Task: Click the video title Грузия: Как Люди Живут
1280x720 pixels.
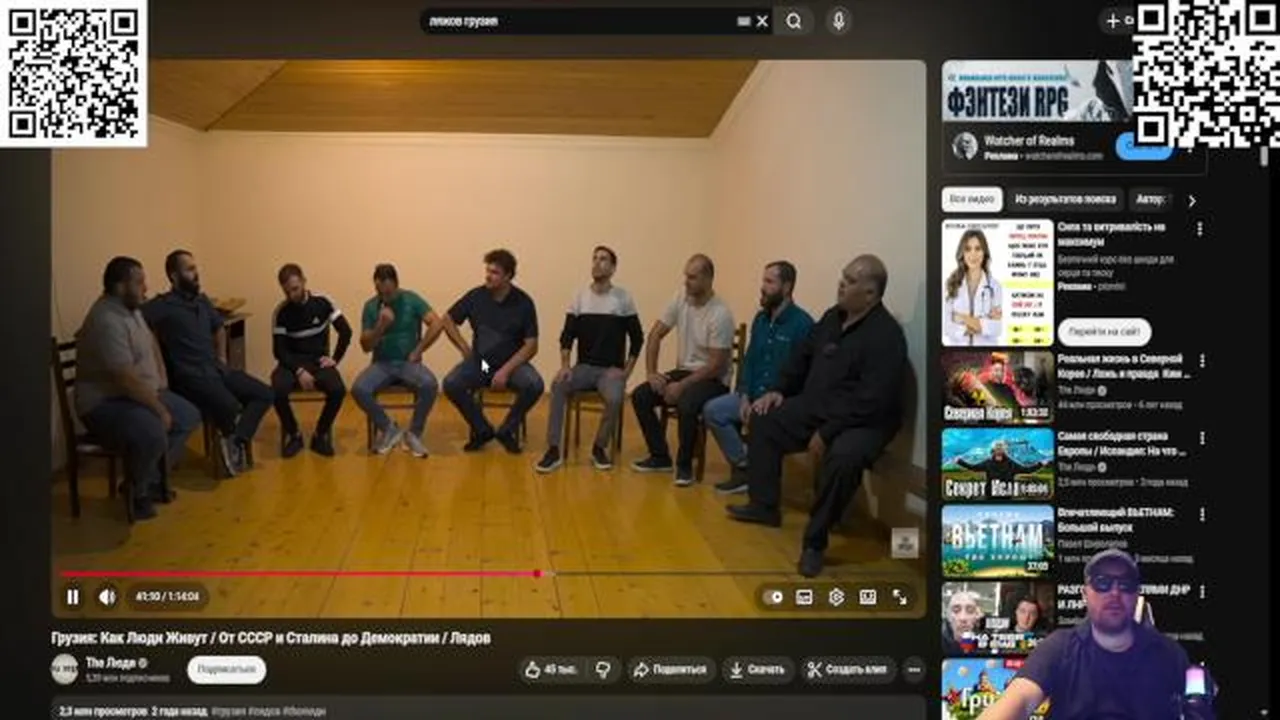Action: pyautogui.click(x=271, y=638)
